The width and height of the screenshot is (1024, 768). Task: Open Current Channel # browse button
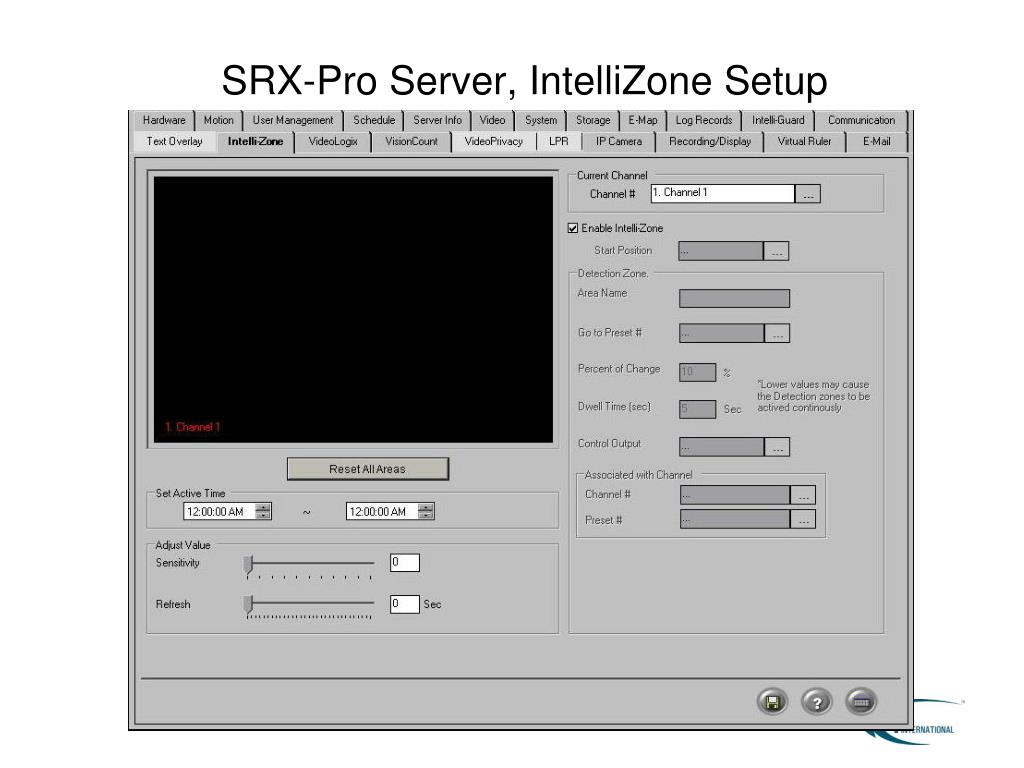(808, 194)
